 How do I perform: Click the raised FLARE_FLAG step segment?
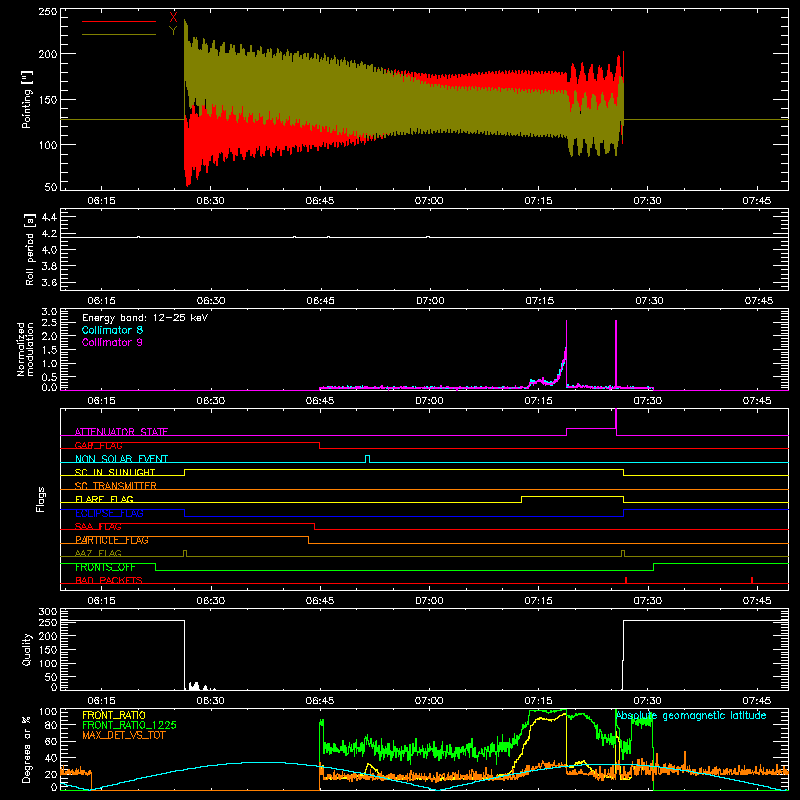pyautogui.click(x=572, y=496)
